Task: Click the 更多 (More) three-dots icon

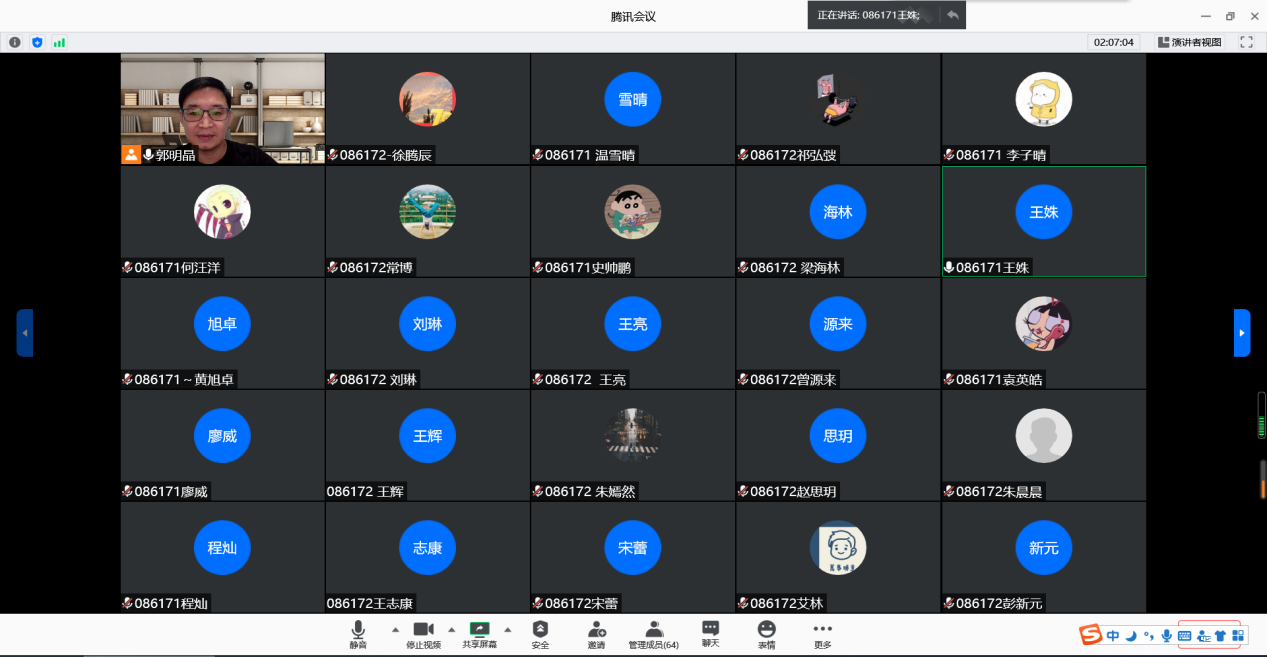Action: [x=822, y=634]
